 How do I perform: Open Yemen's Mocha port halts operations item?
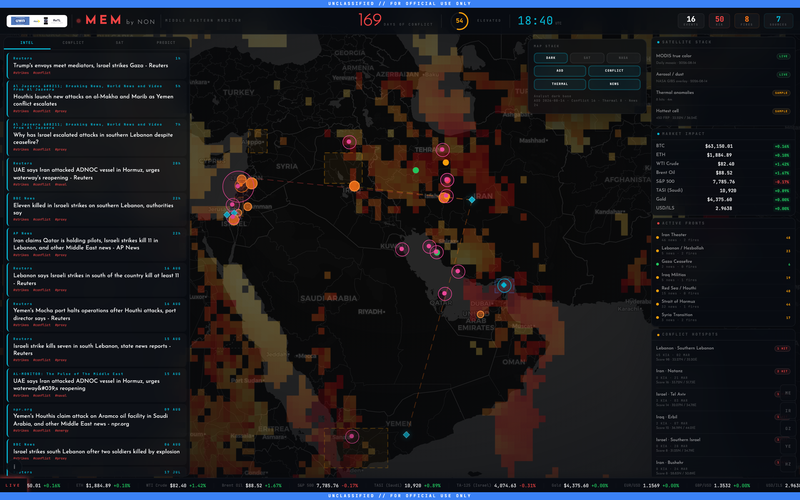97,314
